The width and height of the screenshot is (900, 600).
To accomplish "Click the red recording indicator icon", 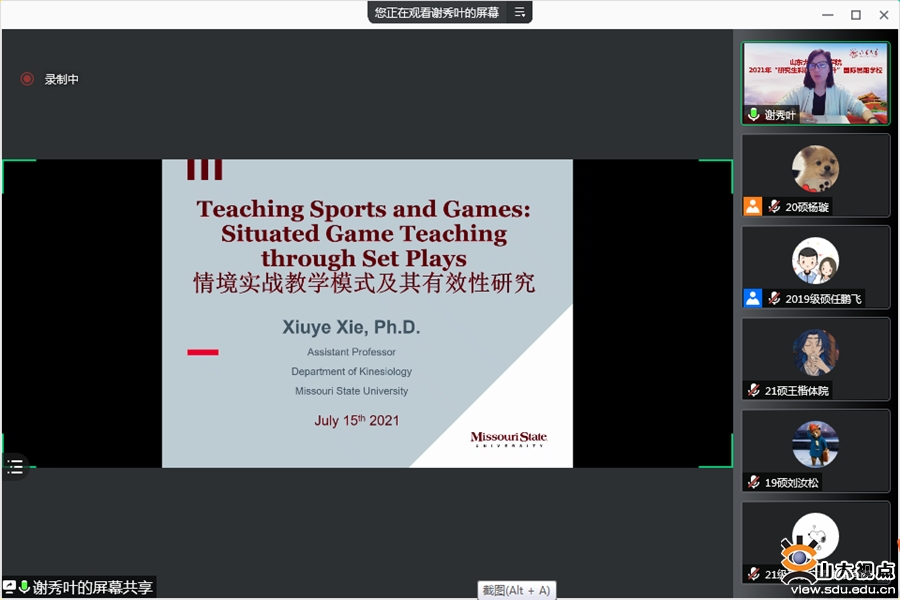I will coord(27,79).
